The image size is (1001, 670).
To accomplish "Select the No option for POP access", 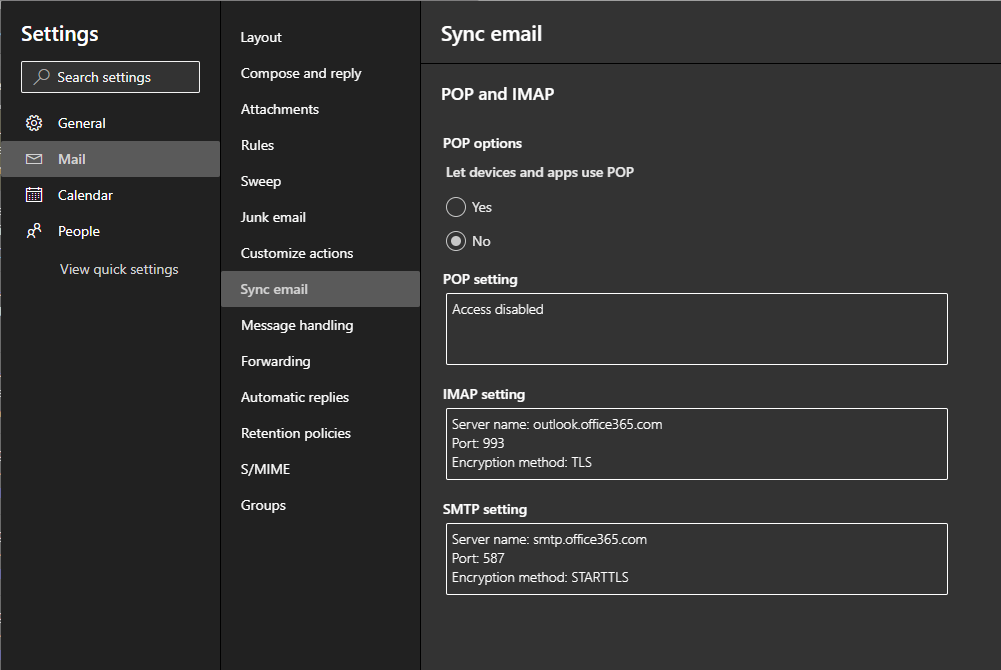I will pos(455,241).
